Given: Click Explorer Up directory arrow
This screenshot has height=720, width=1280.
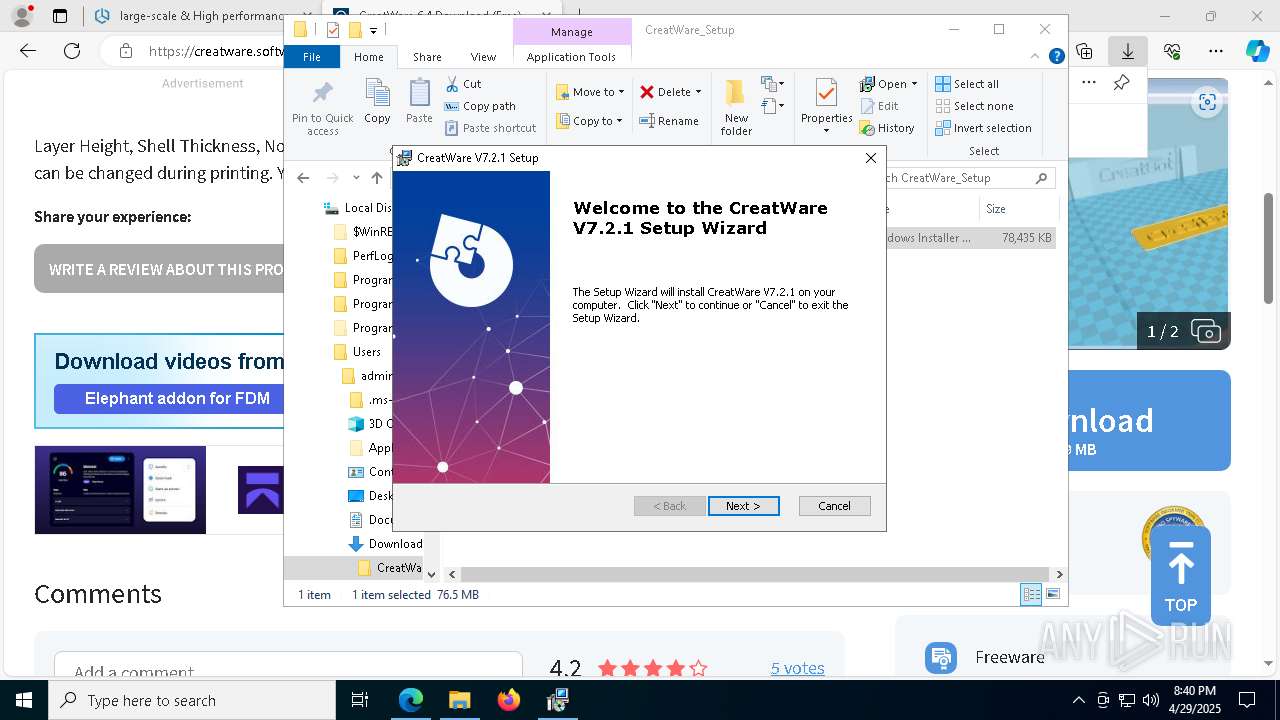Looking at the screenshot, I should (376, 178).
